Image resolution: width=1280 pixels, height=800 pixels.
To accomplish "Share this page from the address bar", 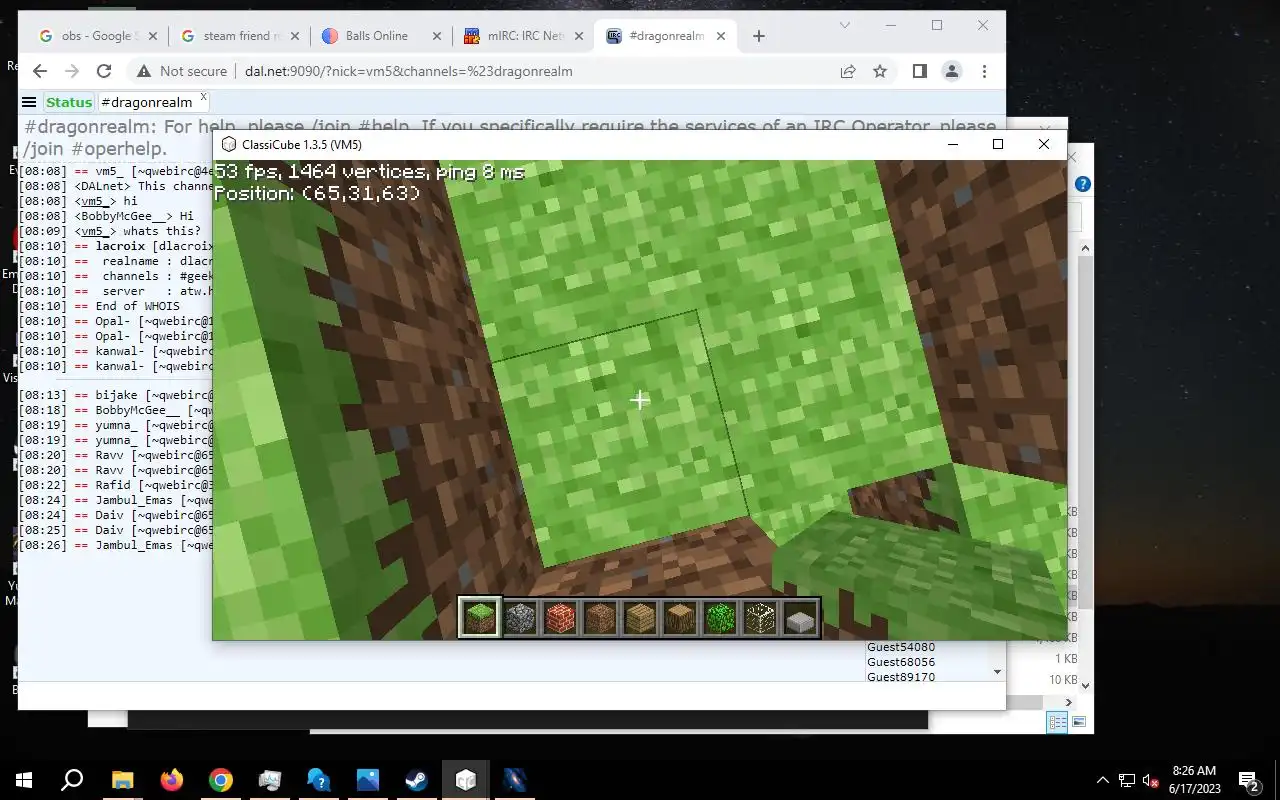I will [848, 71].
